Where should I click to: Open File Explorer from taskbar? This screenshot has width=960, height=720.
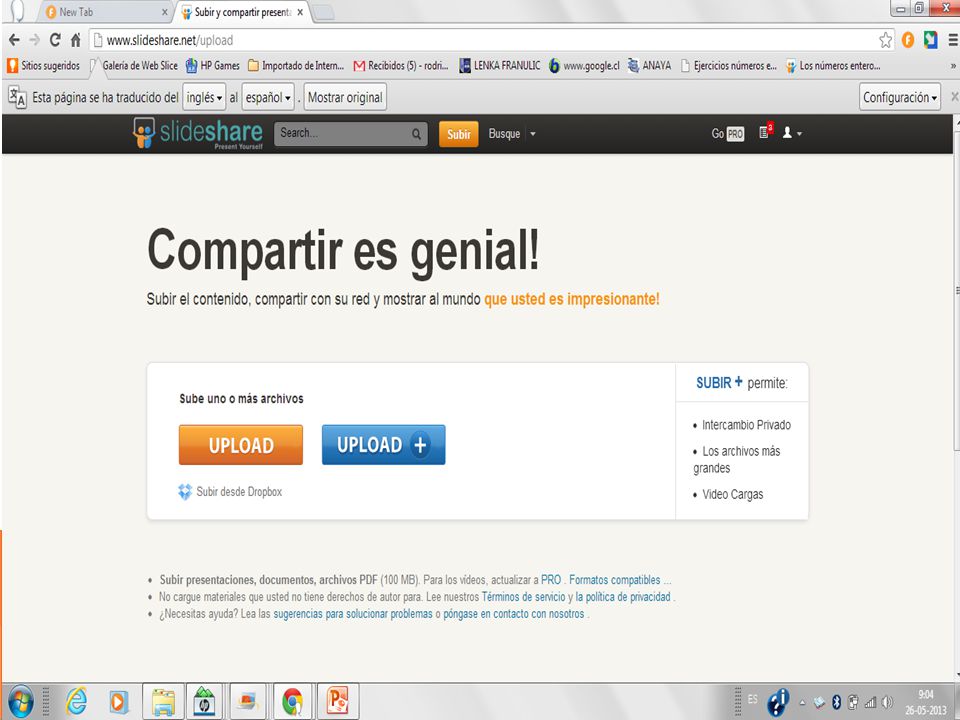click(163, 702)
